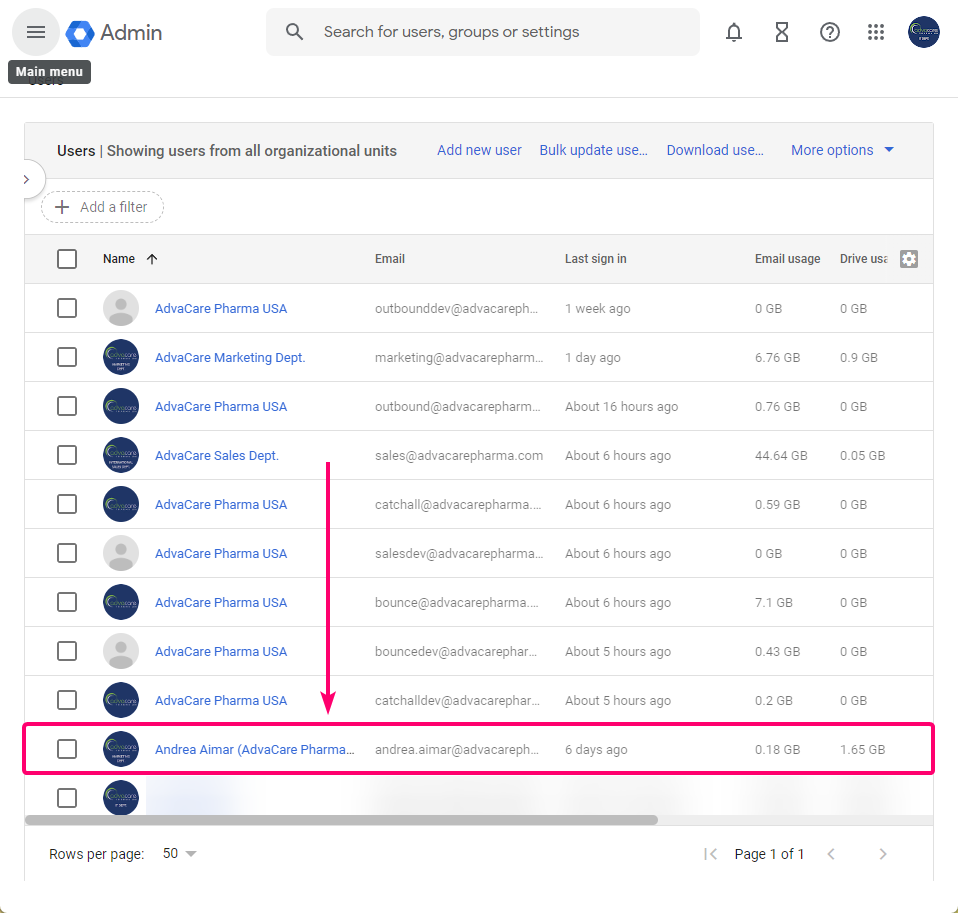Go to the previous page arrow

(x=831, y=854)
